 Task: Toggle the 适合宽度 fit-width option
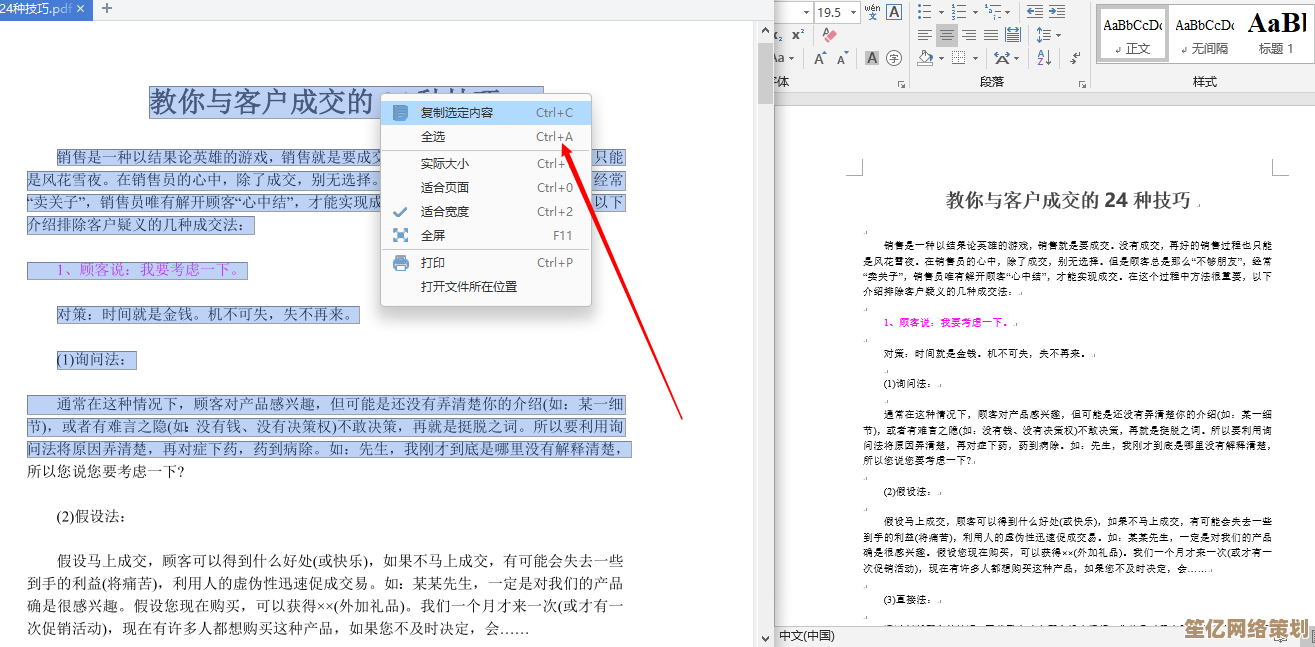(444, 212)
